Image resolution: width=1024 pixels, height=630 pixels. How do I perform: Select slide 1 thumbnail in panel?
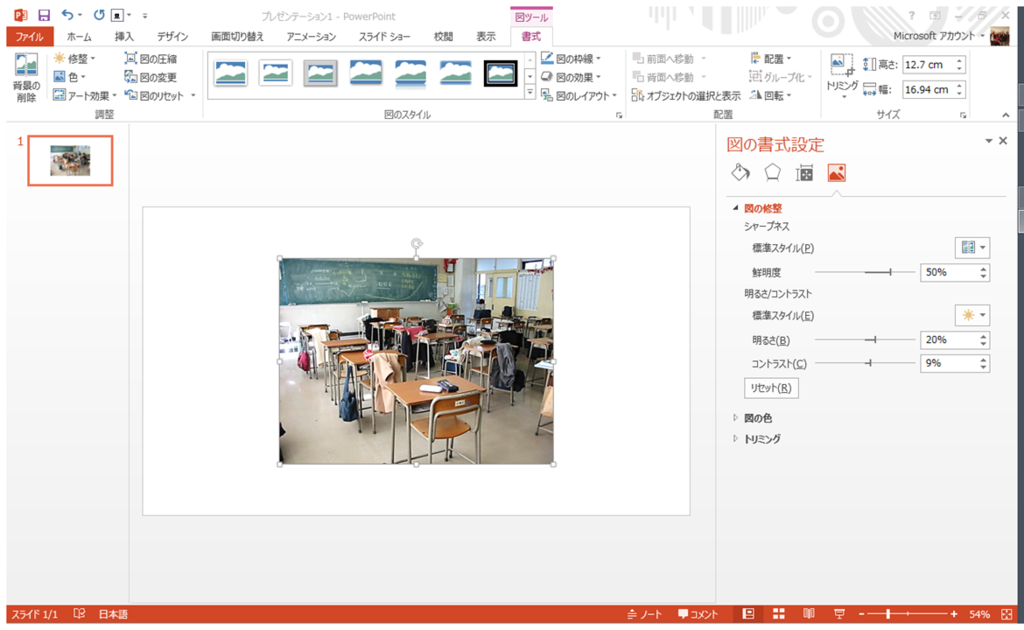[69, 158]
